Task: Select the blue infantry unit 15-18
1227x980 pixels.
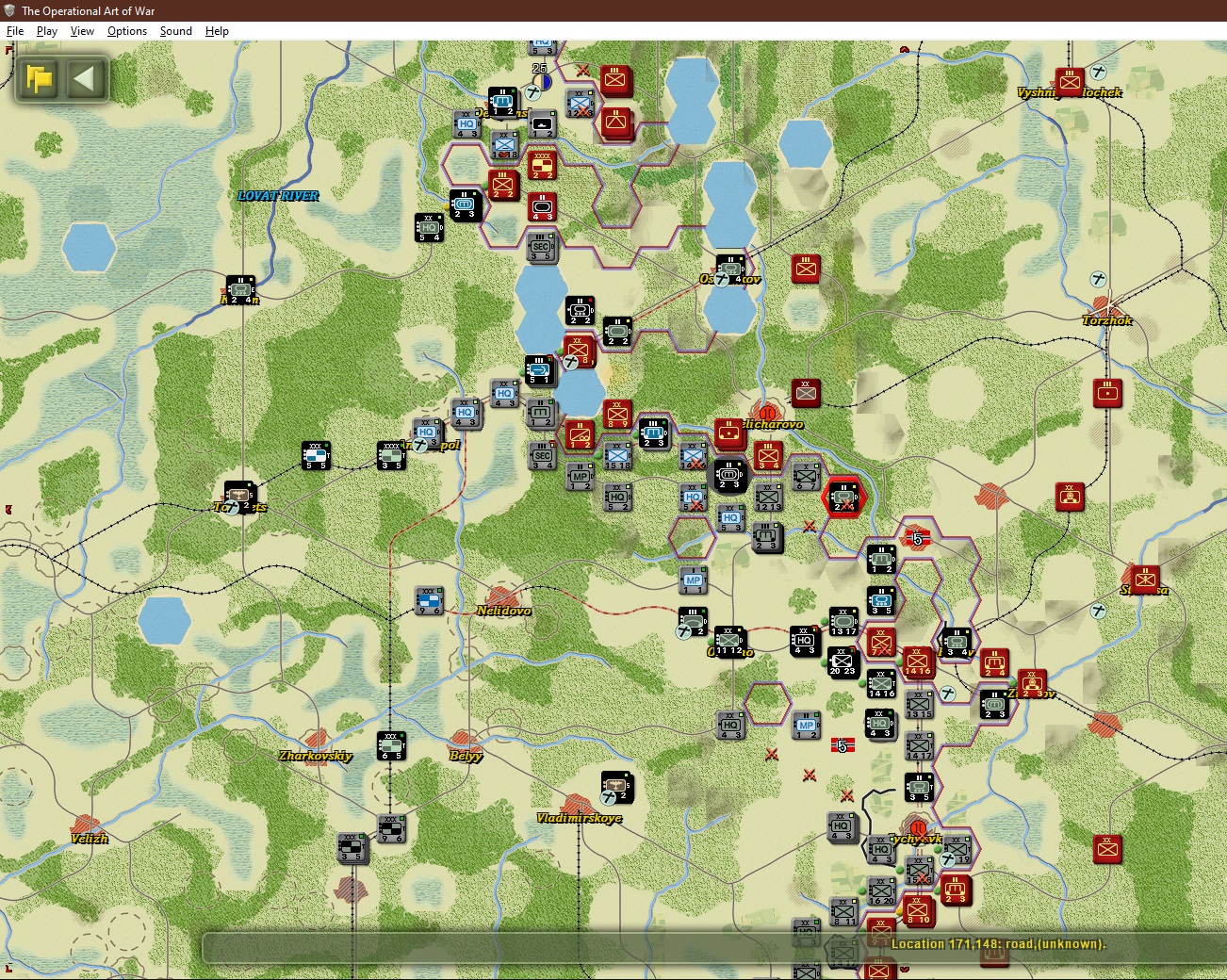Action: 617,456
